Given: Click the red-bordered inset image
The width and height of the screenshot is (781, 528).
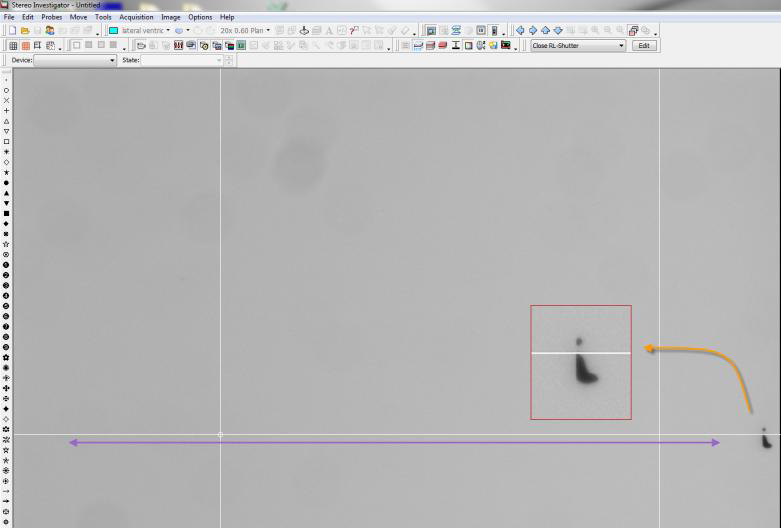Looking at the screenshot, I should tap(581, 362).
